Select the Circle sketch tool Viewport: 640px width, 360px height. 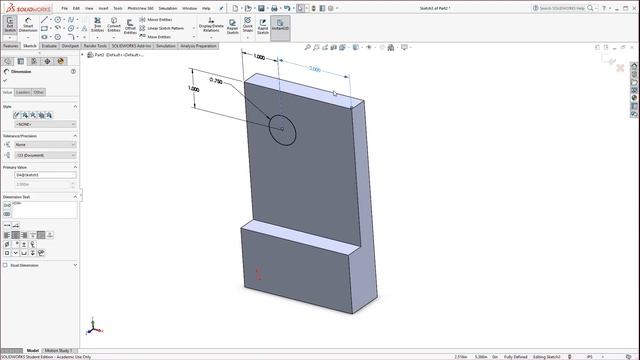(x=58, y=20)
